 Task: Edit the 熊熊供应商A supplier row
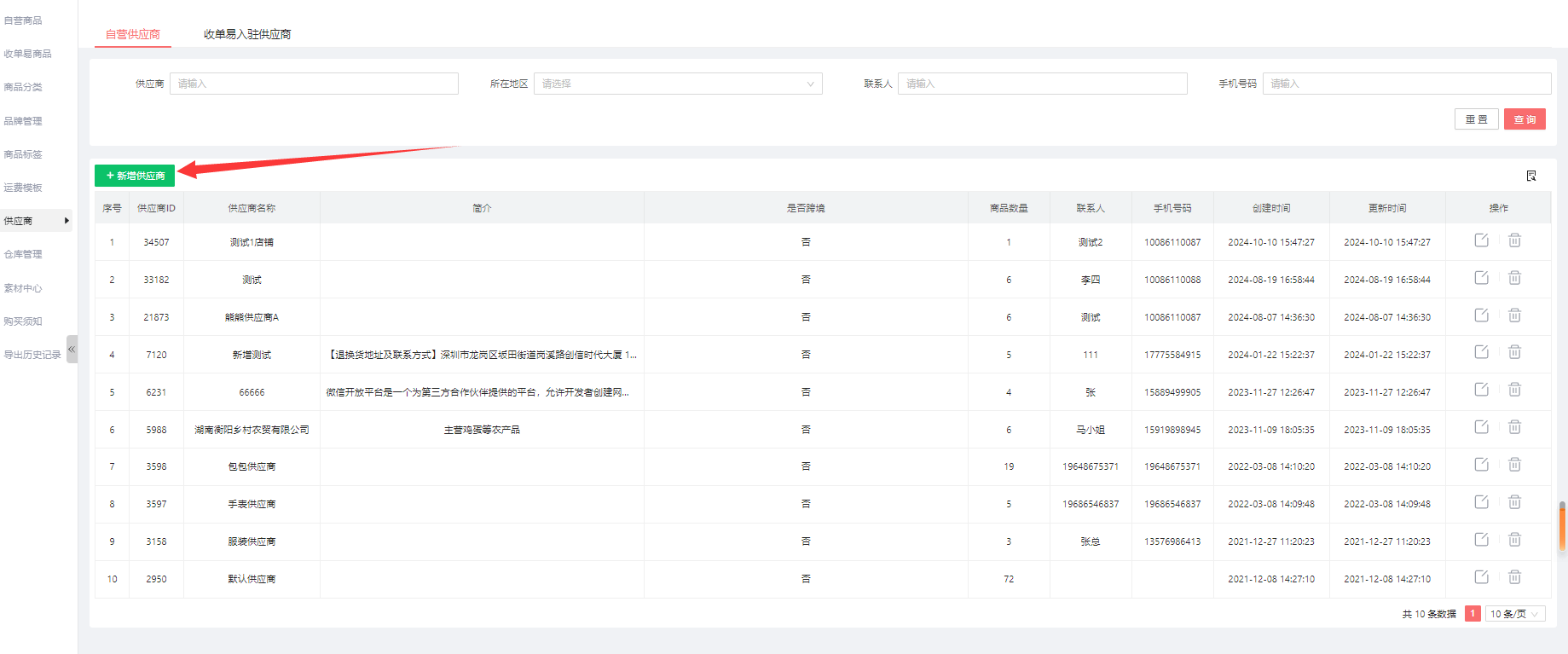point(1481,315)
